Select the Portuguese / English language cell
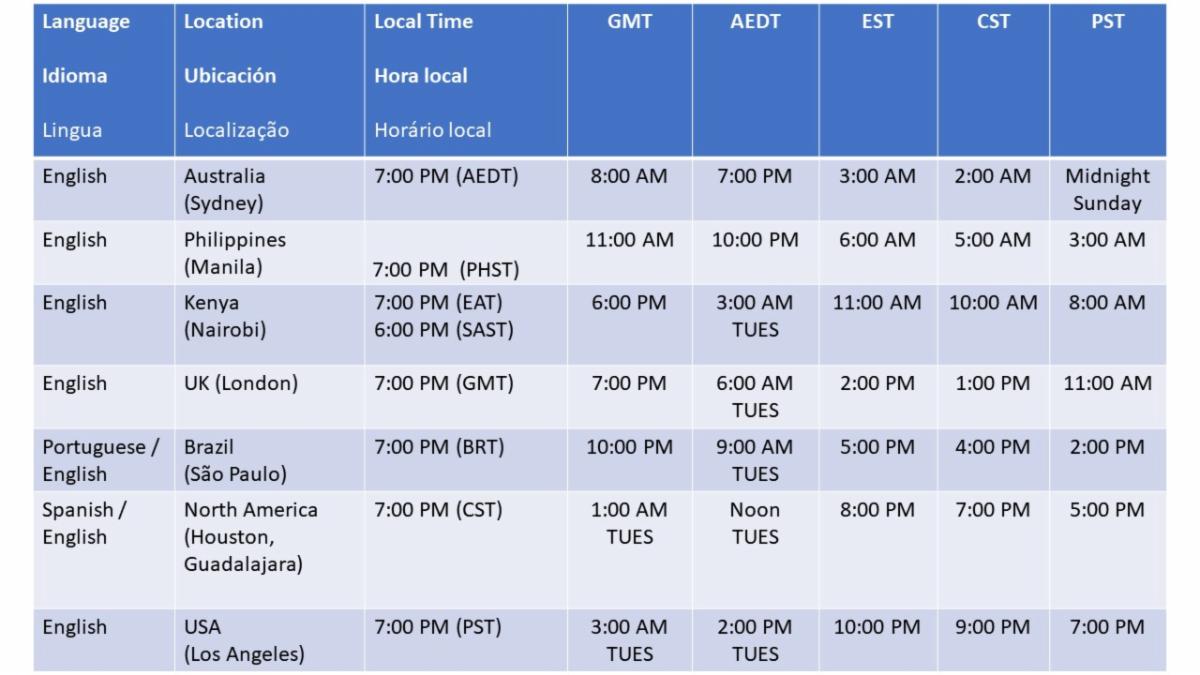Screen dimensions: 1200x675 click(x=100, y=460)
